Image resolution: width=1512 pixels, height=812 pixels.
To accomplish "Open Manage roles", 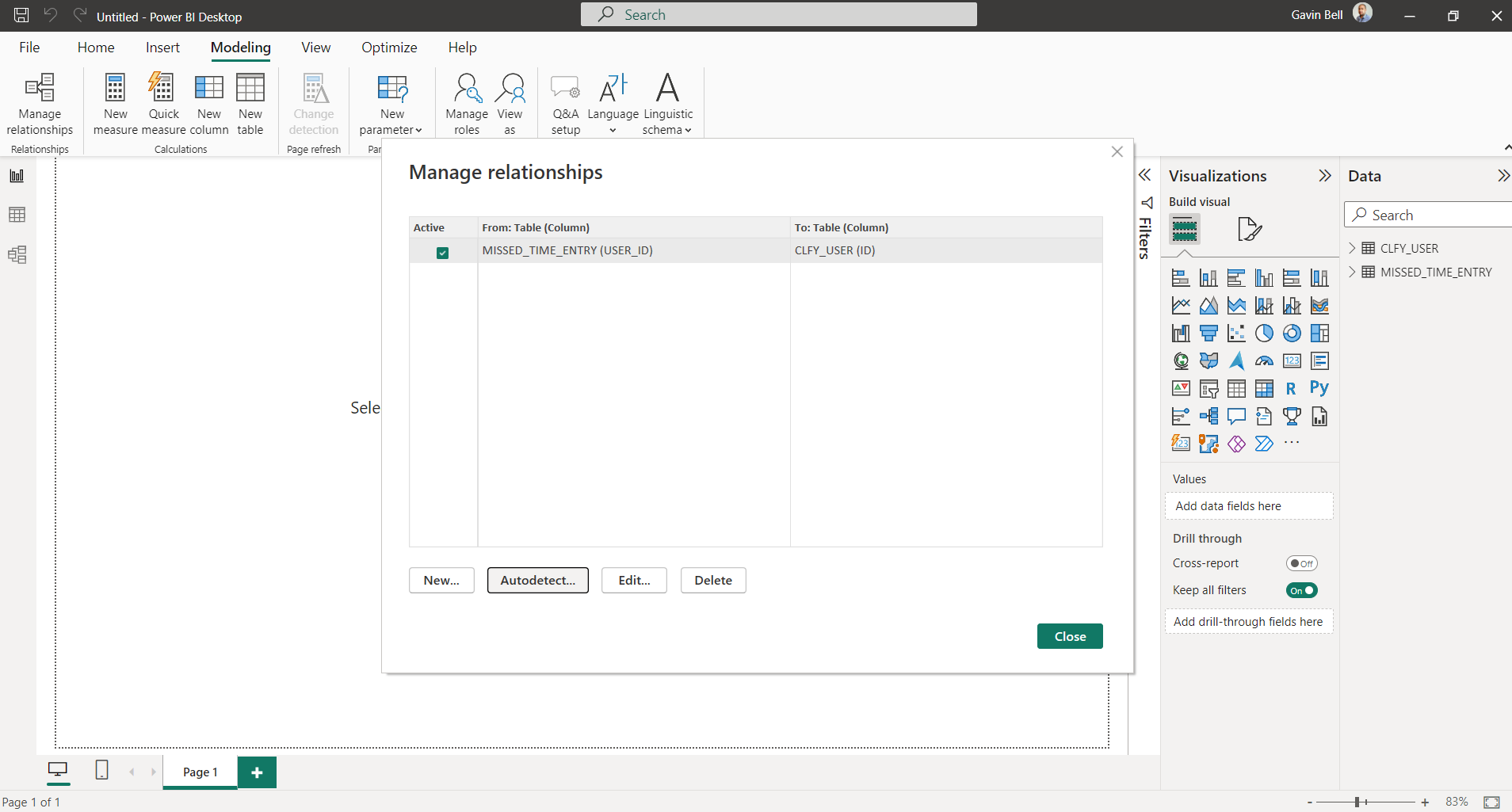I will [x=466, y=103].
